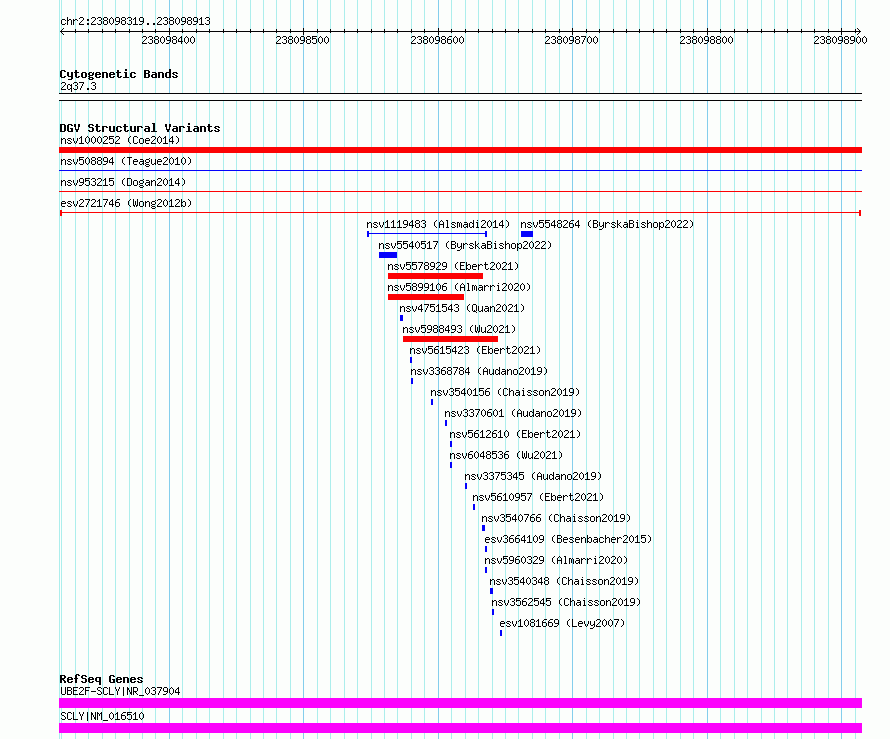
Task: Click ruler position 238098900
Action: [841, 40]
